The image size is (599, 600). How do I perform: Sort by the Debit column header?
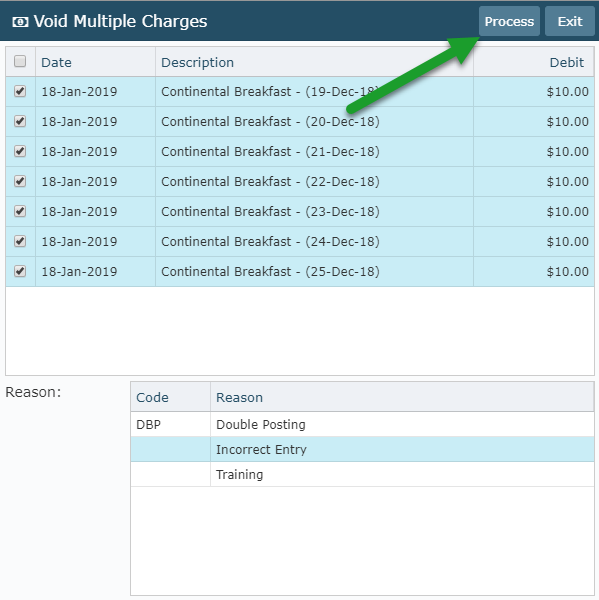pyautogui.click(x=534, y=62)
